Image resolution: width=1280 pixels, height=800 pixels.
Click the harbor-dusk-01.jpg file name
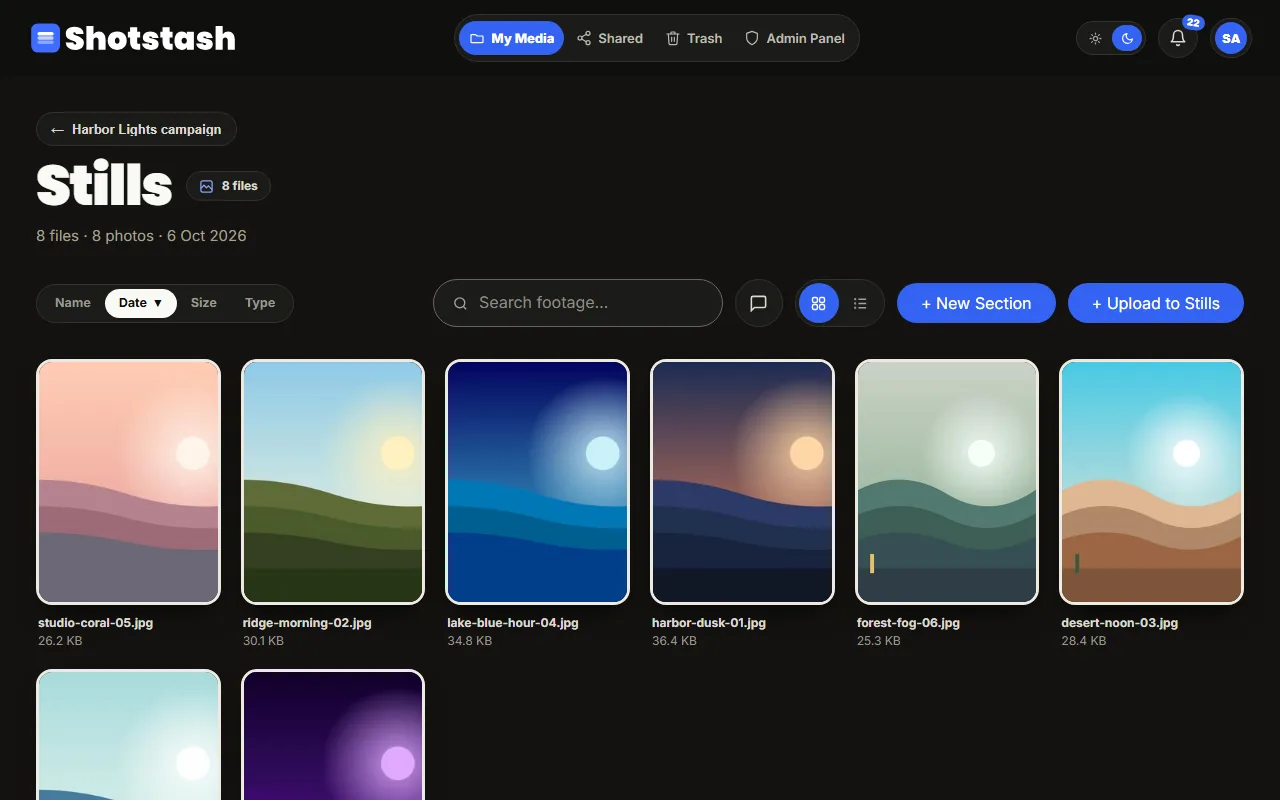coord(709,622)
